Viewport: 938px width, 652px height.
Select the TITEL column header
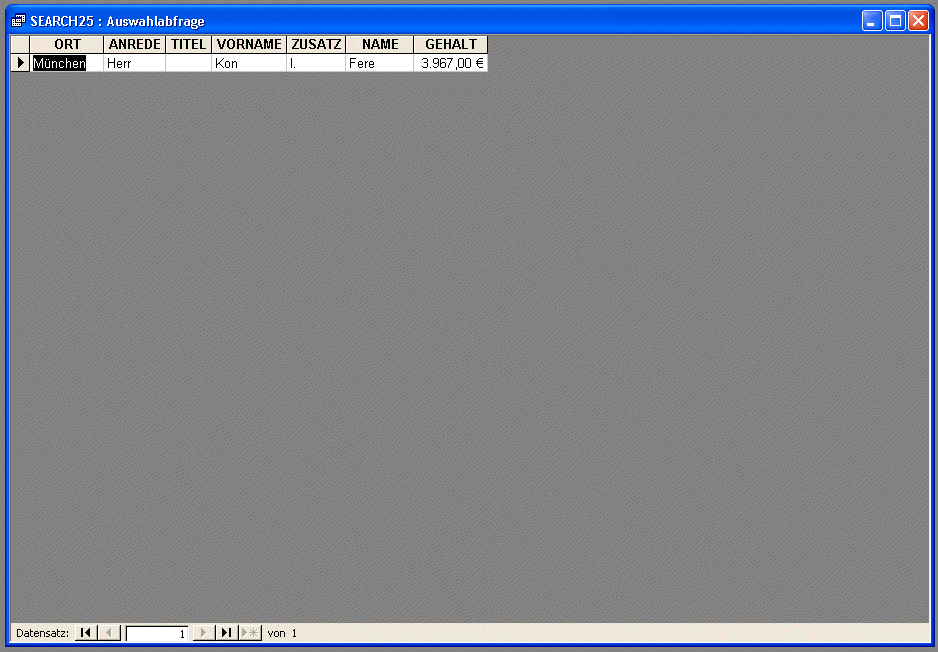point(188,44)
